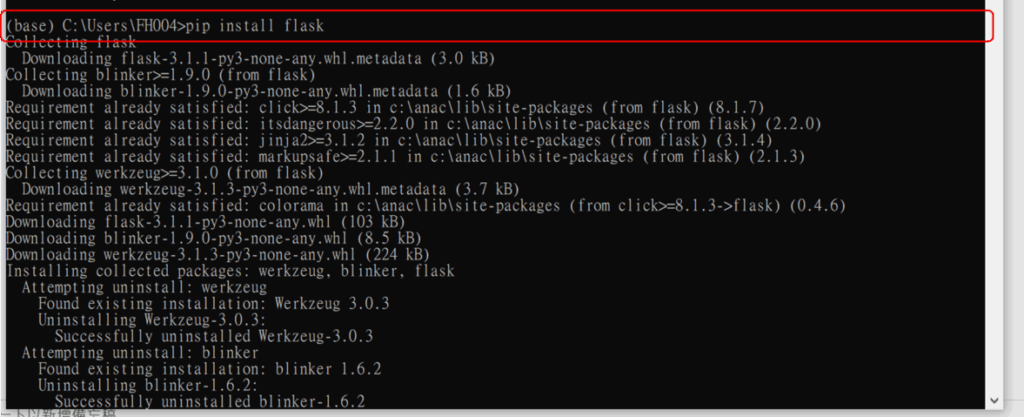Click the "Installing collected packages" line
This screenshot has height=417, width=1024.
tap(230, 271)
